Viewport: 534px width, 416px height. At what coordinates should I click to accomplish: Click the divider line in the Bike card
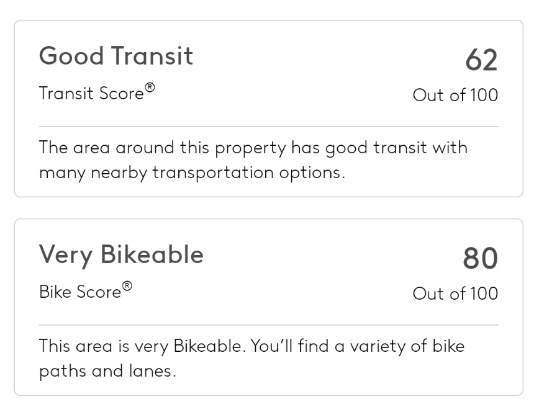click(x=268, y=325)
